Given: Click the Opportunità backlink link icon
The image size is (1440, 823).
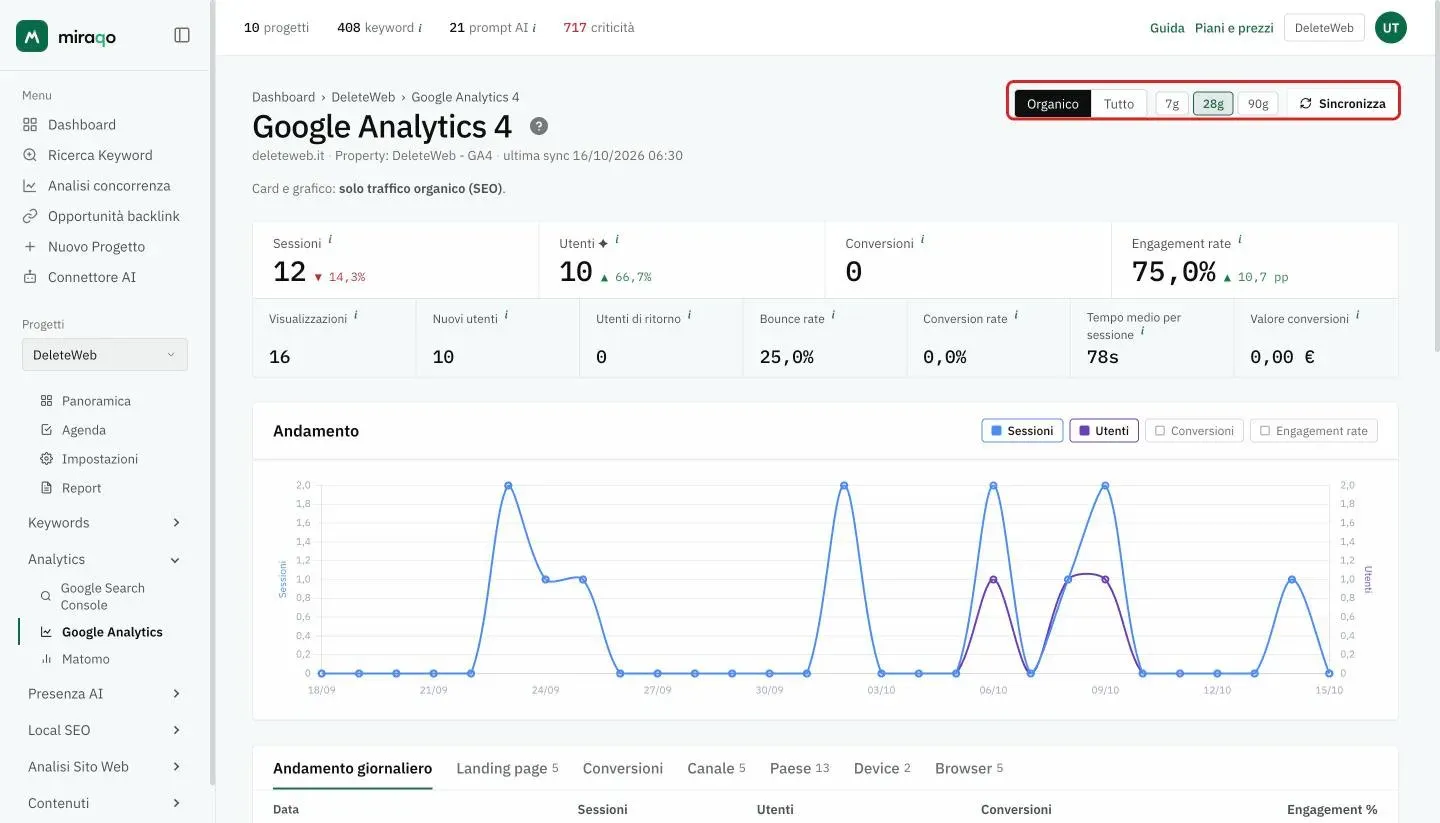Looking at the screenshot, I should coord(29,216).
